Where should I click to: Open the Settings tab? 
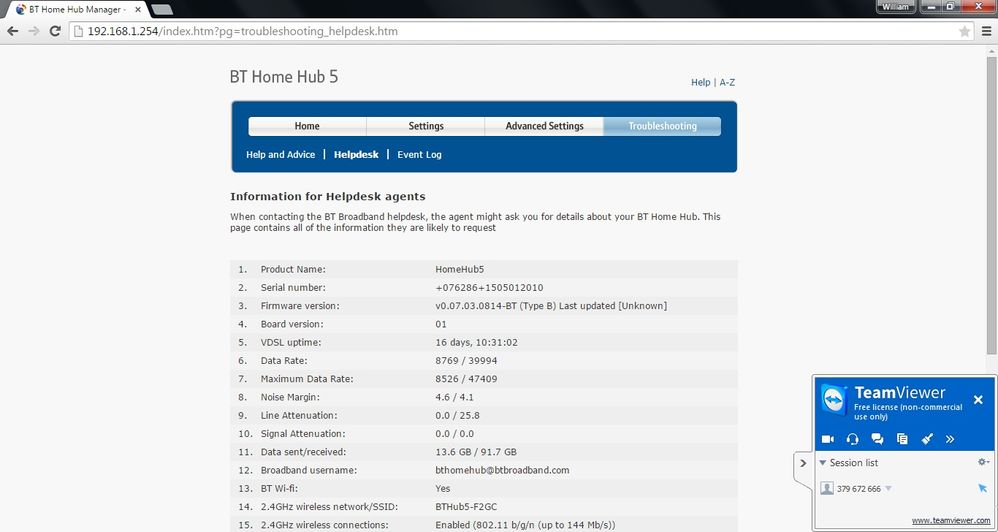426,126
